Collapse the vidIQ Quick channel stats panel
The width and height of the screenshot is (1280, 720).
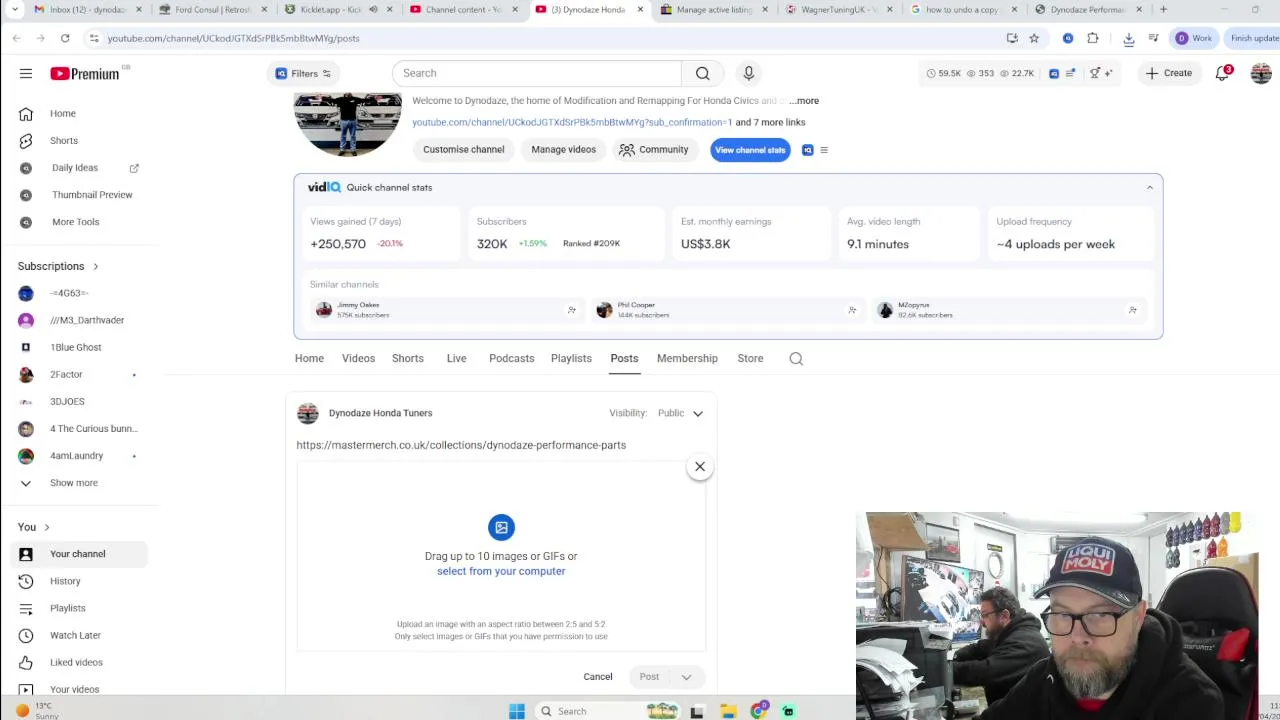1149,187
